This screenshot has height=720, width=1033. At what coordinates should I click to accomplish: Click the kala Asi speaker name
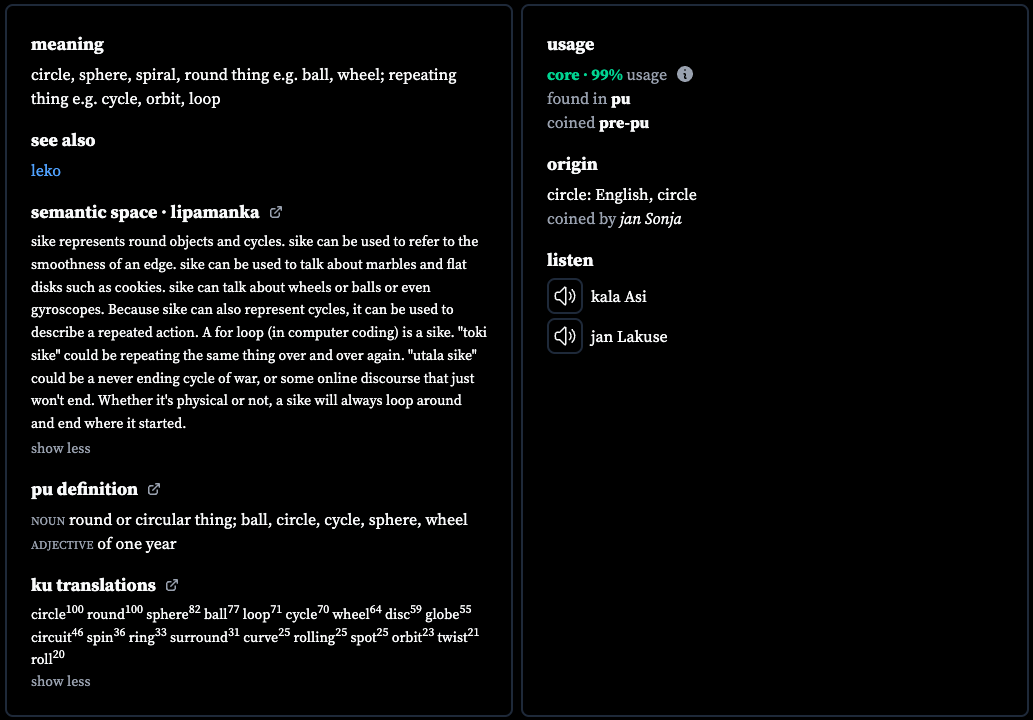pos(619,296)
